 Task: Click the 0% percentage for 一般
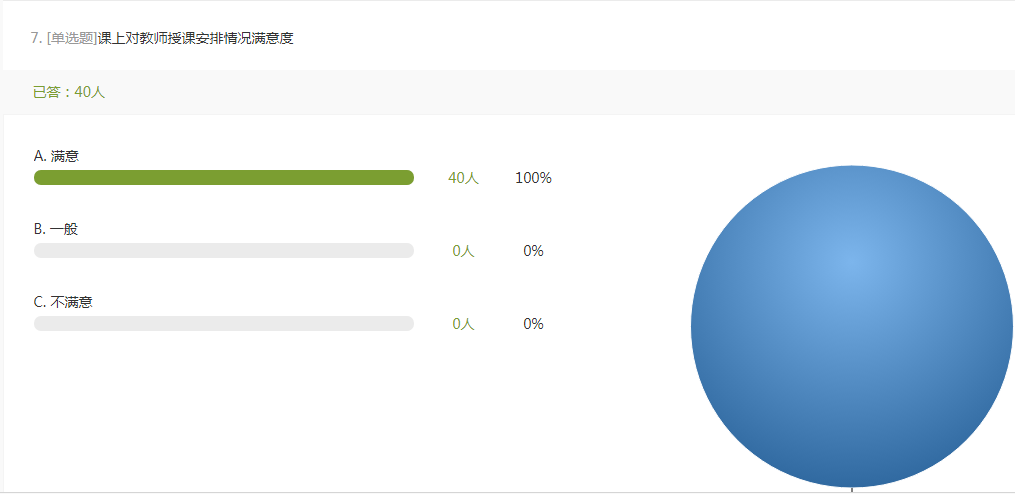click(533, 251)
